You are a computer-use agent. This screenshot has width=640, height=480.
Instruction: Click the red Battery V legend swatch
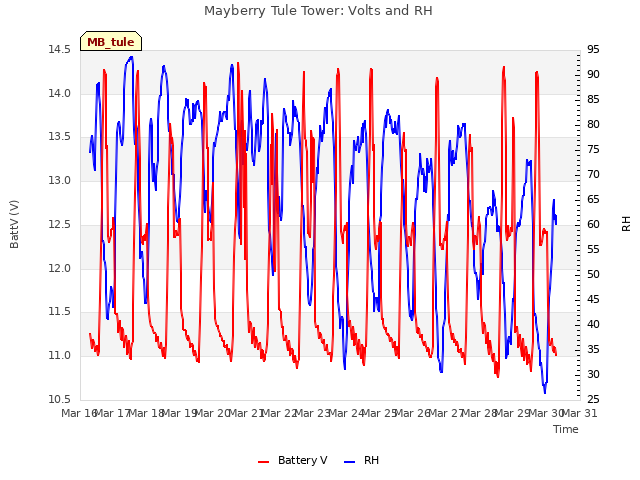pyautogui.click(x=264, y=462)
